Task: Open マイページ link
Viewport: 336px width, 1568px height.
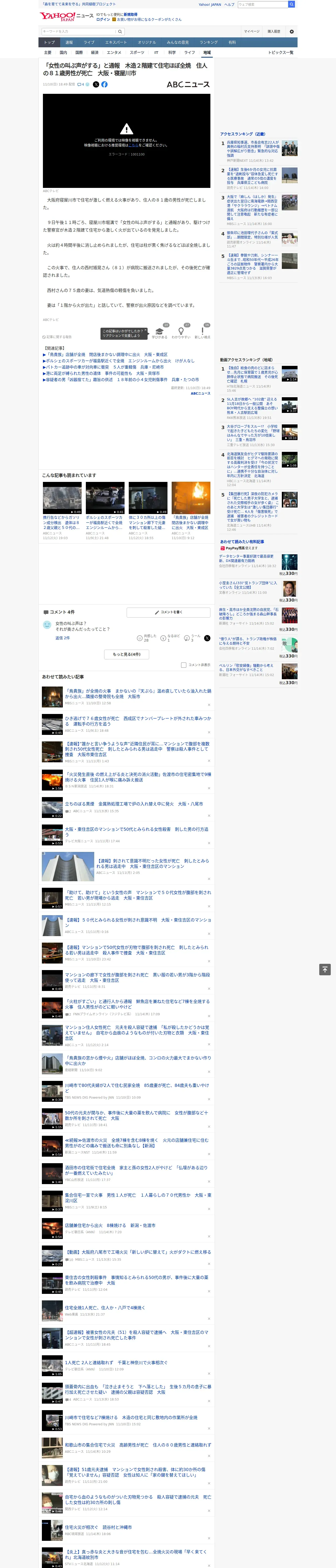Action: [252, 32]
